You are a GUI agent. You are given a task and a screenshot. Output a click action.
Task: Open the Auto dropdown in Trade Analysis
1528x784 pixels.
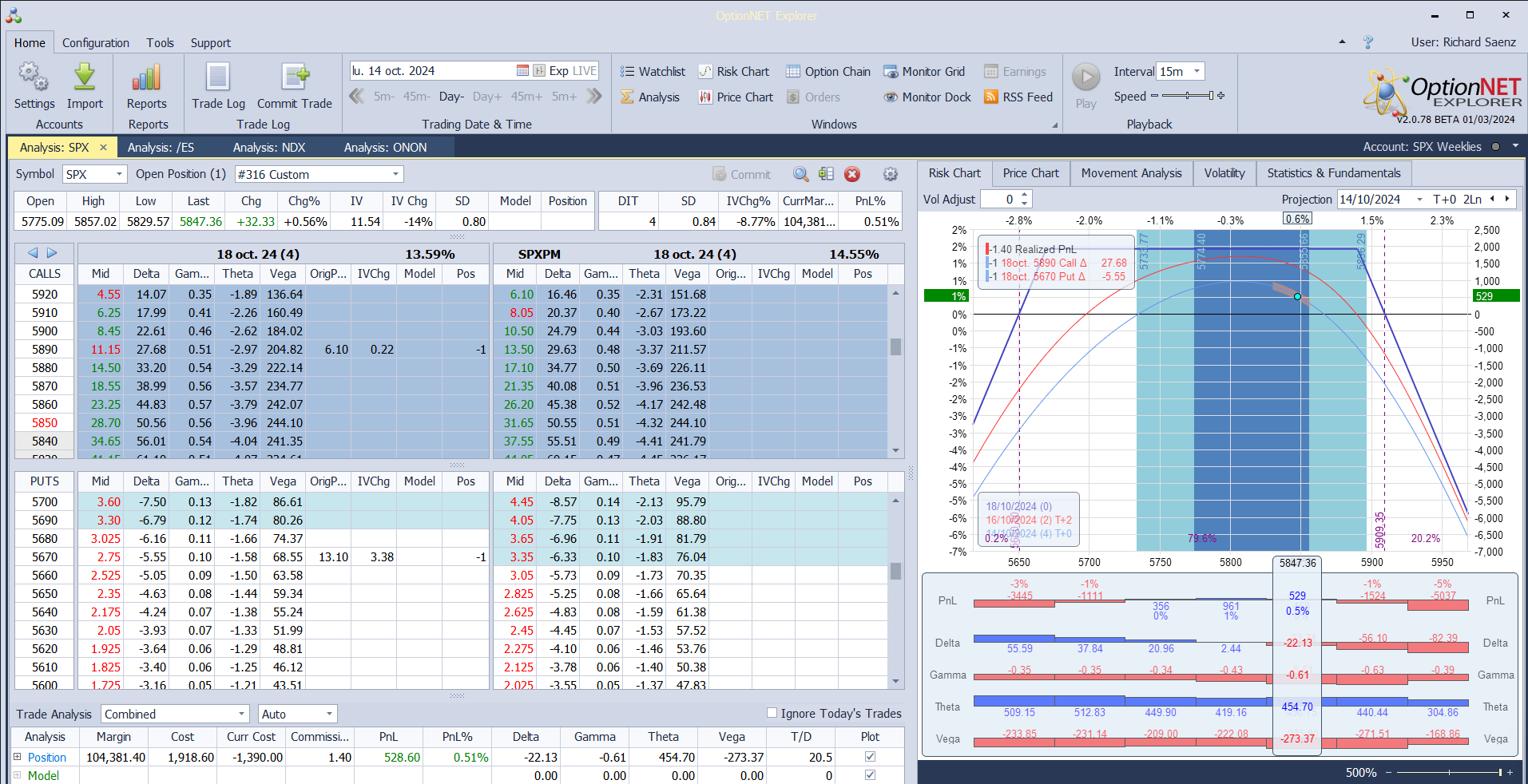pos(329,714)
